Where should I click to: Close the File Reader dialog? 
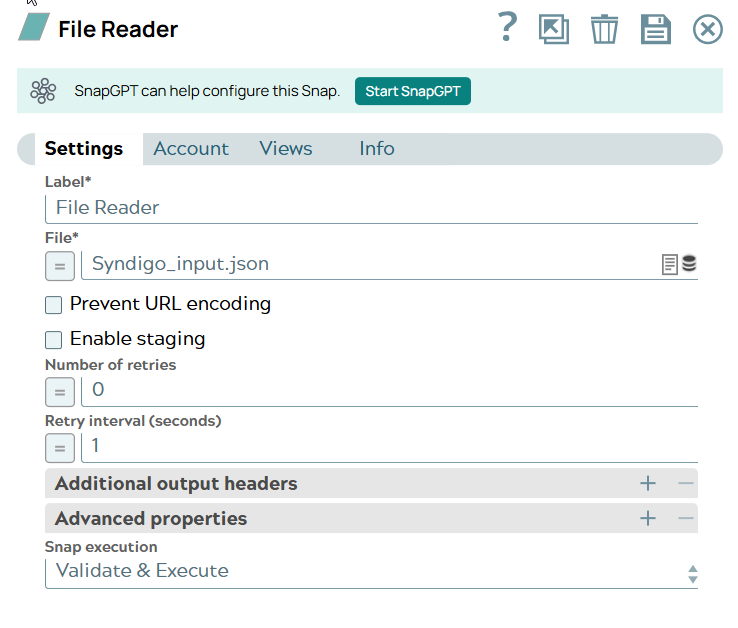707,29
